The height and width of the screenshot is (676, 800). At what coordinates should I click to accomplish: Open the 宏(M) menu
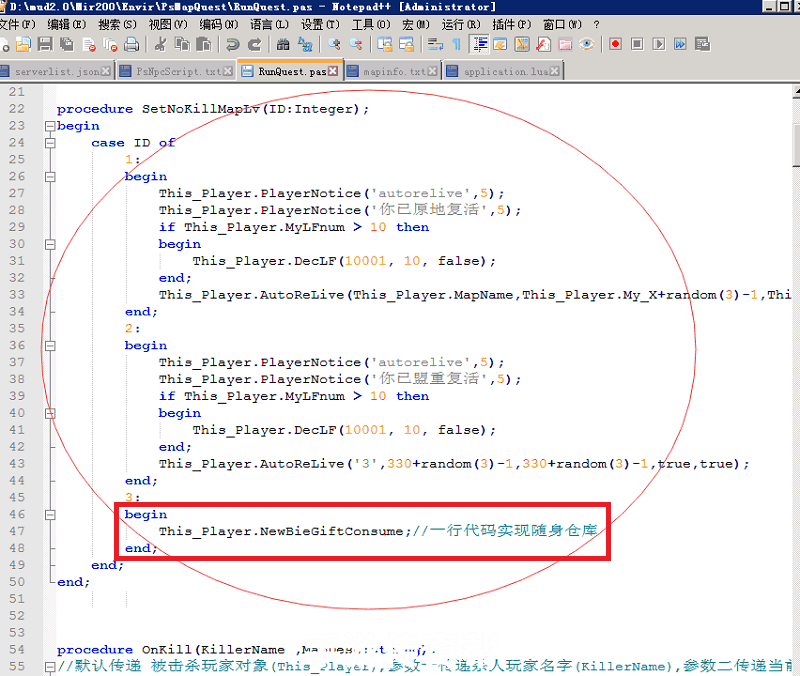click(416, 24)
